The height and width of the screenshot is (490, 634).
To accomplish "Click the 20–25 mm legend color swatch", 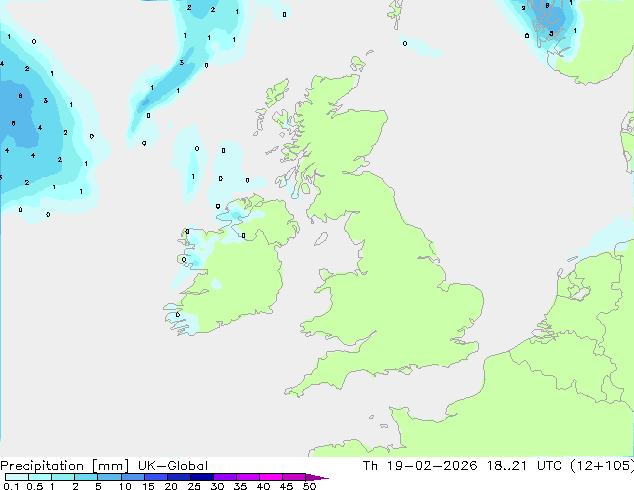I will point(178,477).
